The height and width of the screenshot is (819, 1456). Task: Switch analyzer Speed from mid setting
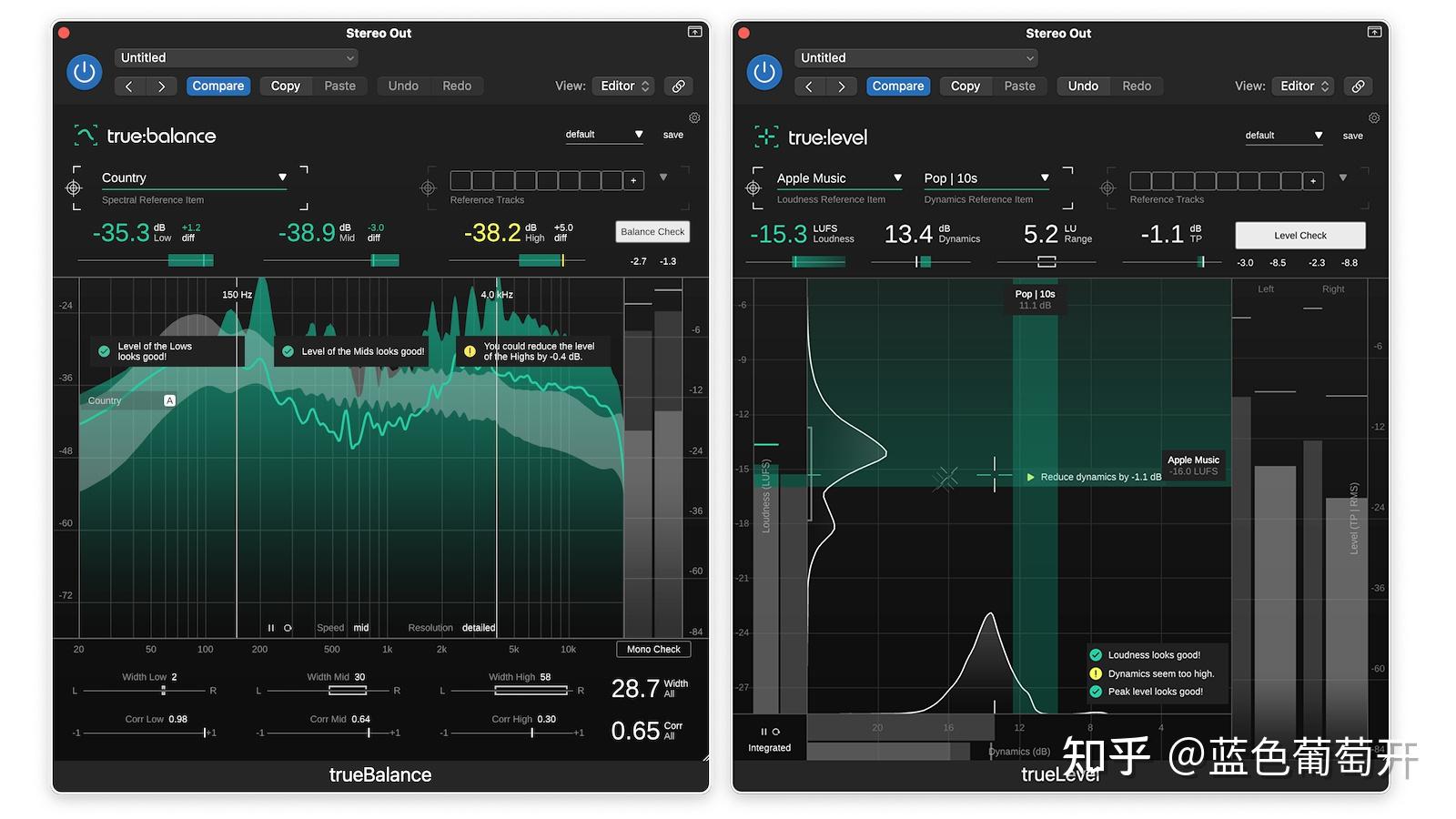coord(360,628)
